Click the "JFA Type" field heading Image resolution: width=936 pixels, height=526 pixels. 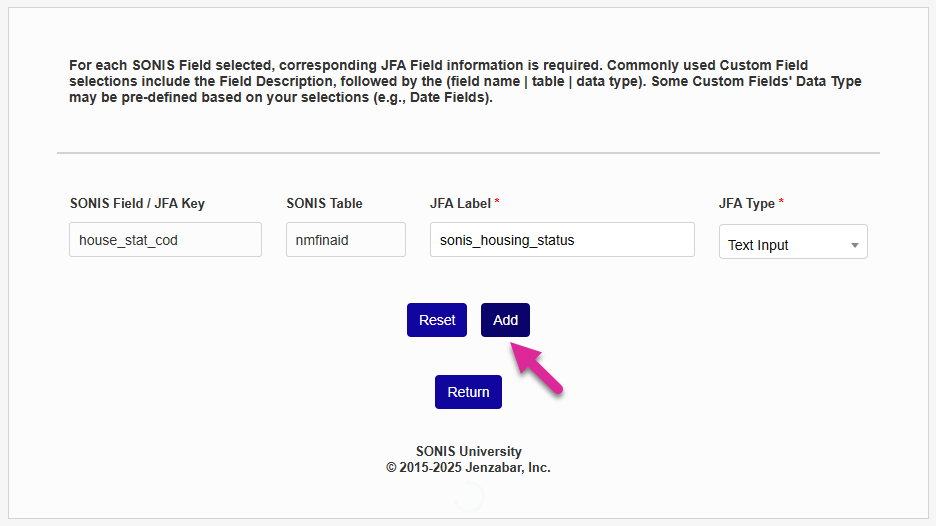tap(746, 203)
